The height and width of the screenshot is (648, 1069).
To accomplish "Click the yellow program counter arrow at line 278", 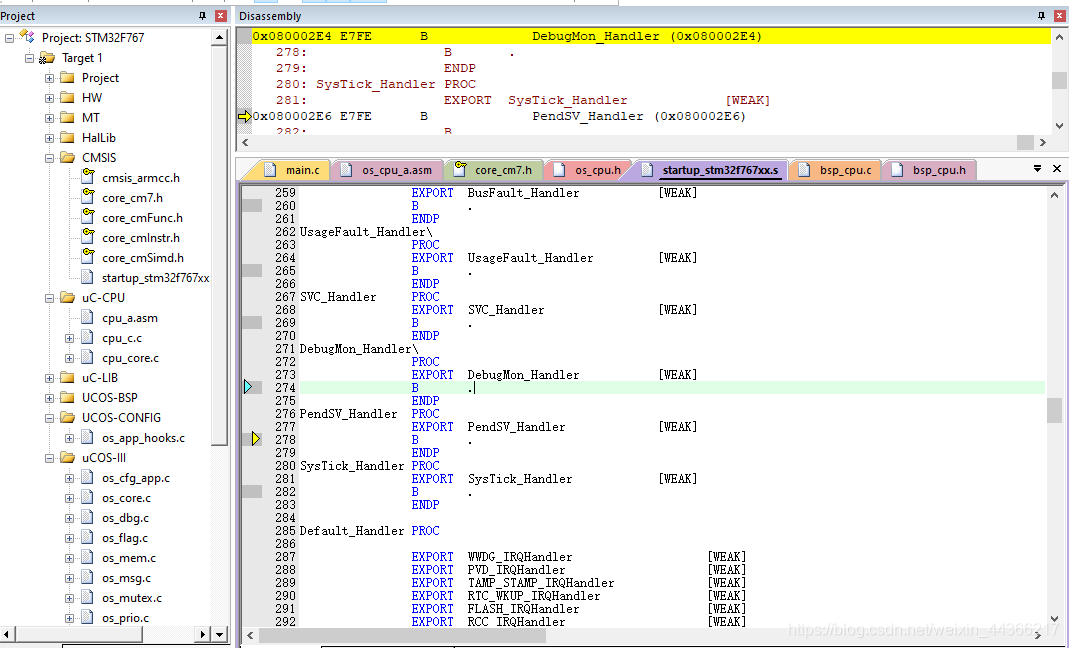I will [256, 439].
